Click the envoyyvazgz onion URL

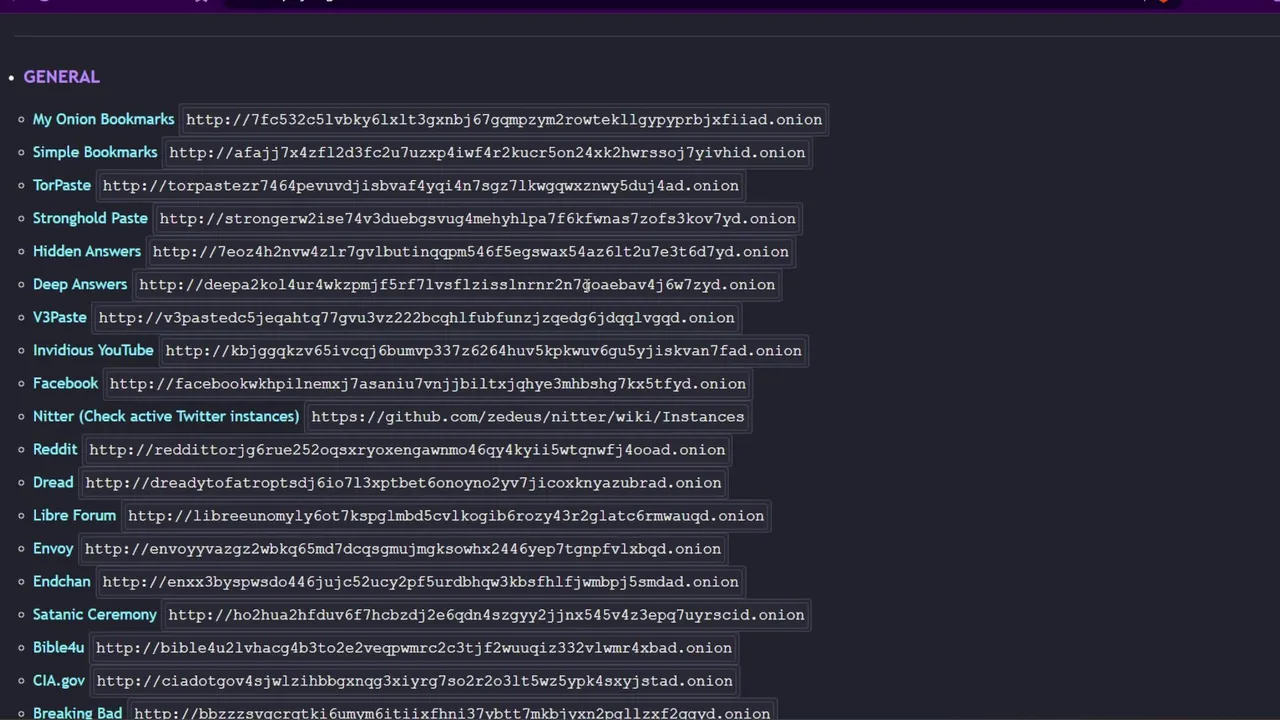pyautogui.click(x=403, y=549)
